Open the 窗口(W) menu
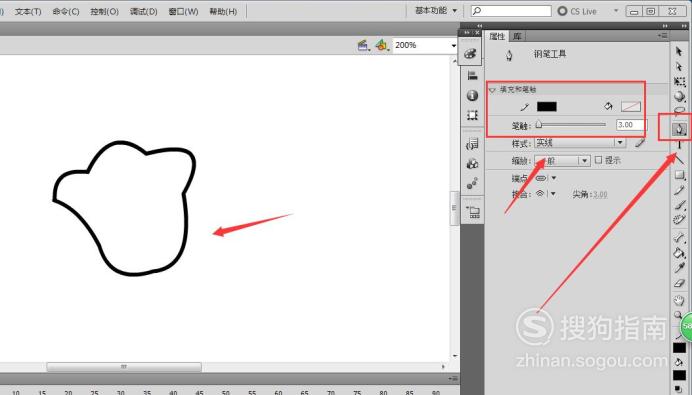692x395 pixels. click(x=184, y=11)
